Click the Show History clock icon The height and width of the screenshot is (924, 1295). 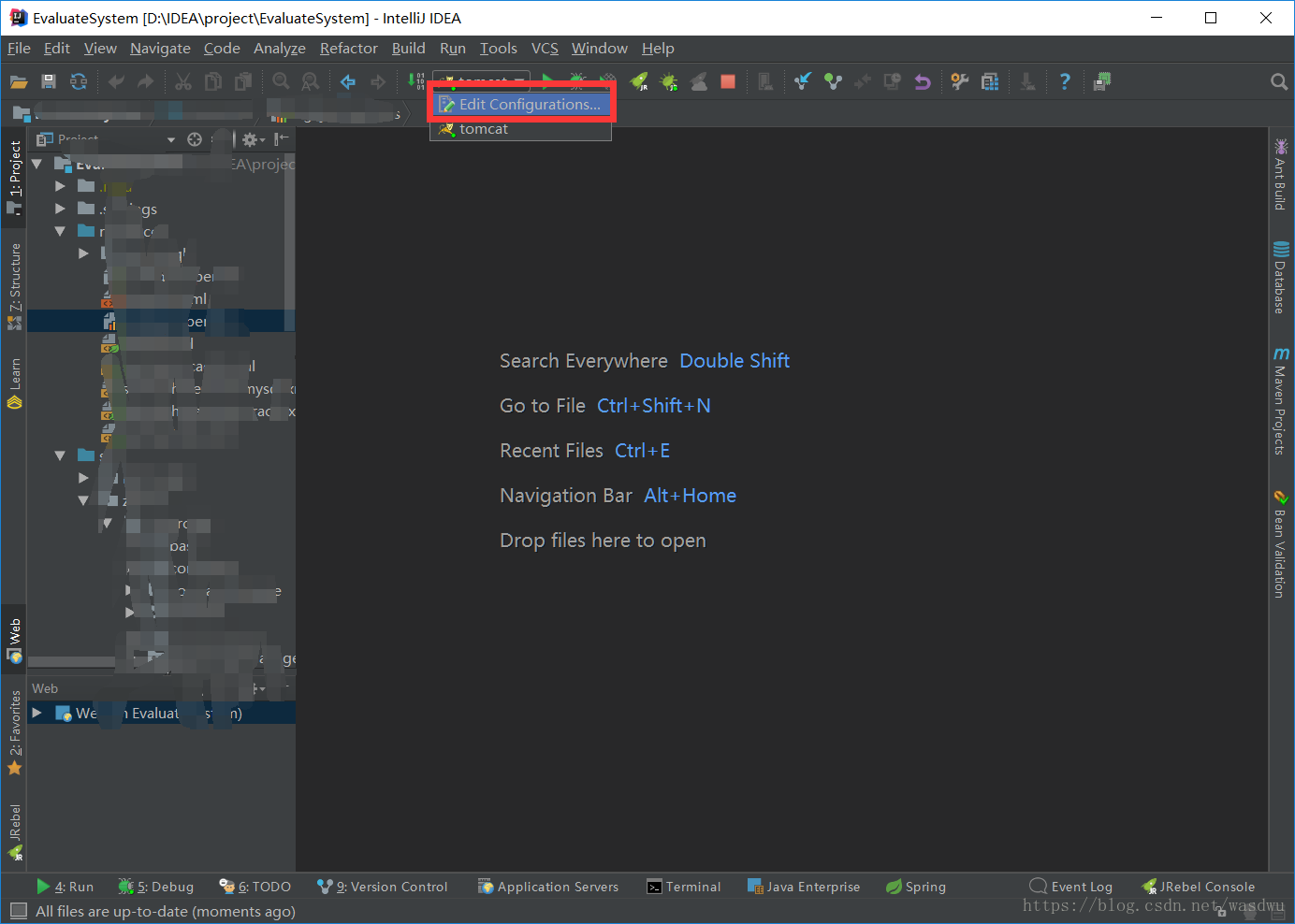point(893,82)
